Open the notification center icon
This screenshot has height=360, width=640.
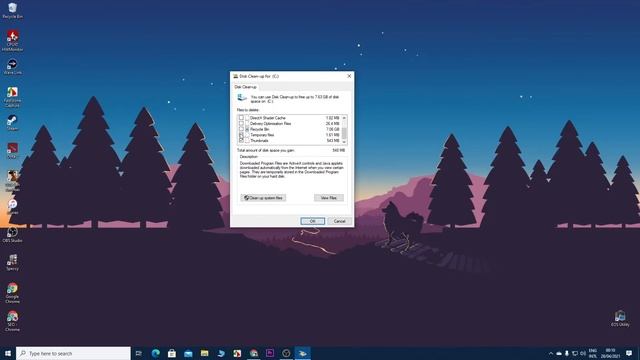tap(629, 353)
